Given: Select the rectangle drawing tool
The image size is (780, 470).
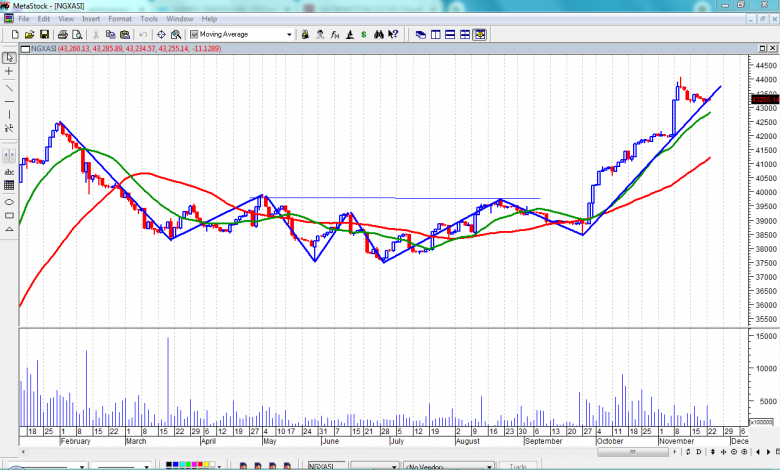Looking at the screenshot, I should point(9,215).
